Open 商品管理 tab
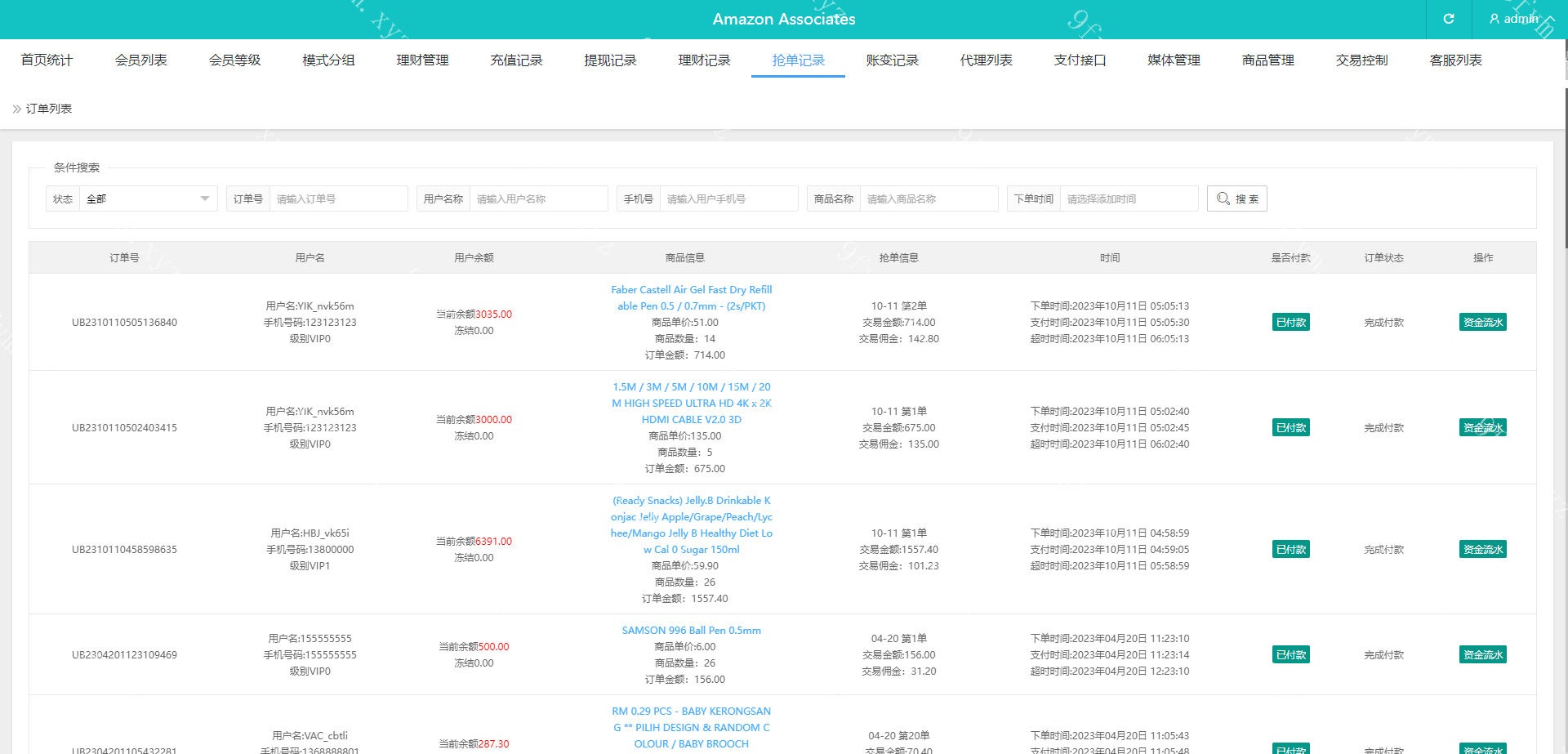The image size is (1568, 754). [1267, 60]
